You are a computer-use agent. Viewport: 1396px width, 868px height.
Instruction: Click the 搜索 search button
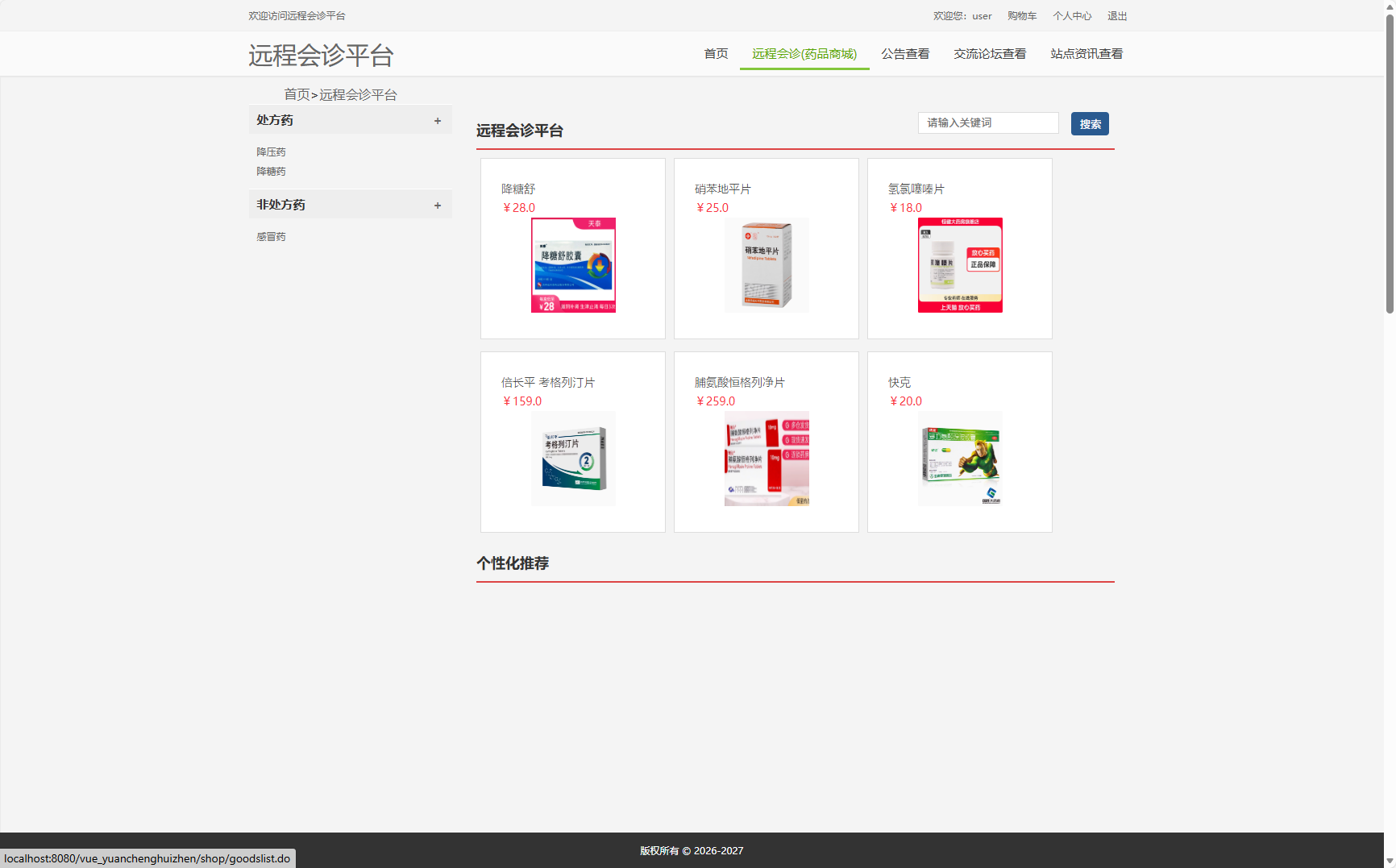pos(1090,123)
